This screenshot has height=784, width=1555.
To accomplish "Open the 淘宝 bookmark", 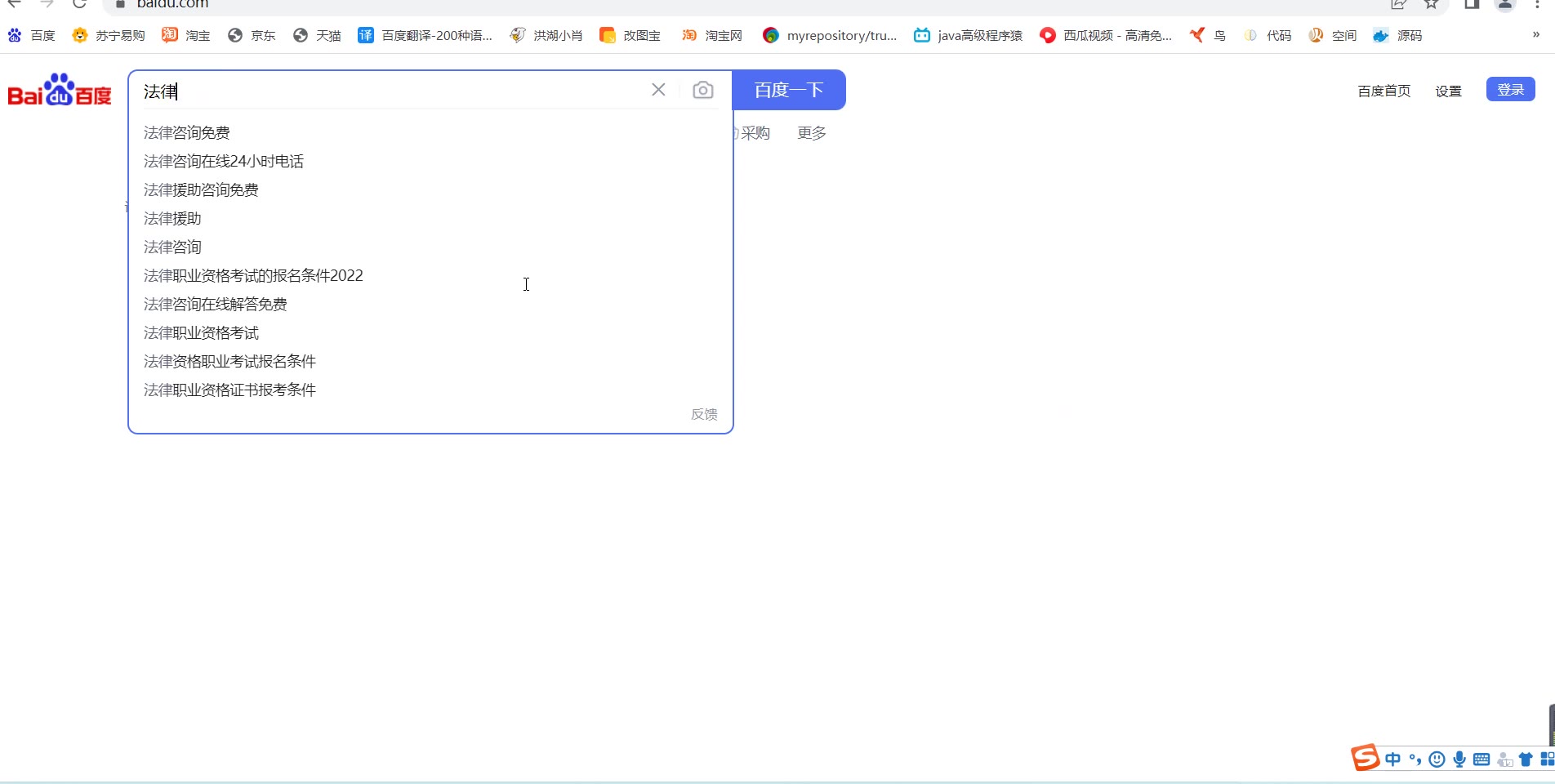I will (186, 35).
